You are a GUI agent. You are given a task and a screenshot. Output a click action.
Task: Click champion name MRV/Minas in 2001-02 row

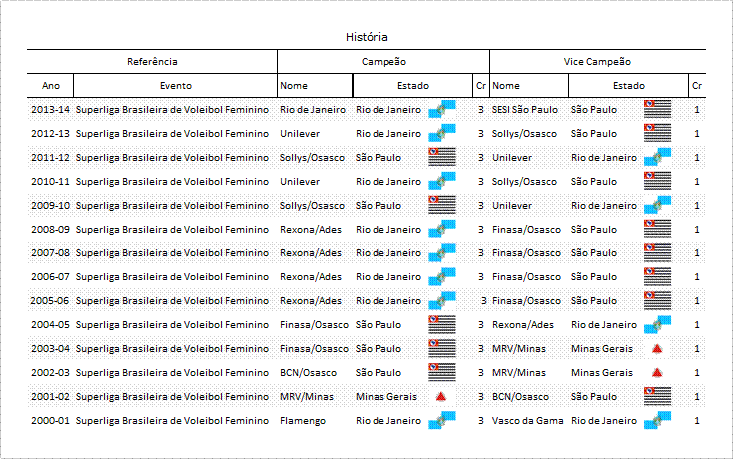coord(307,397)
